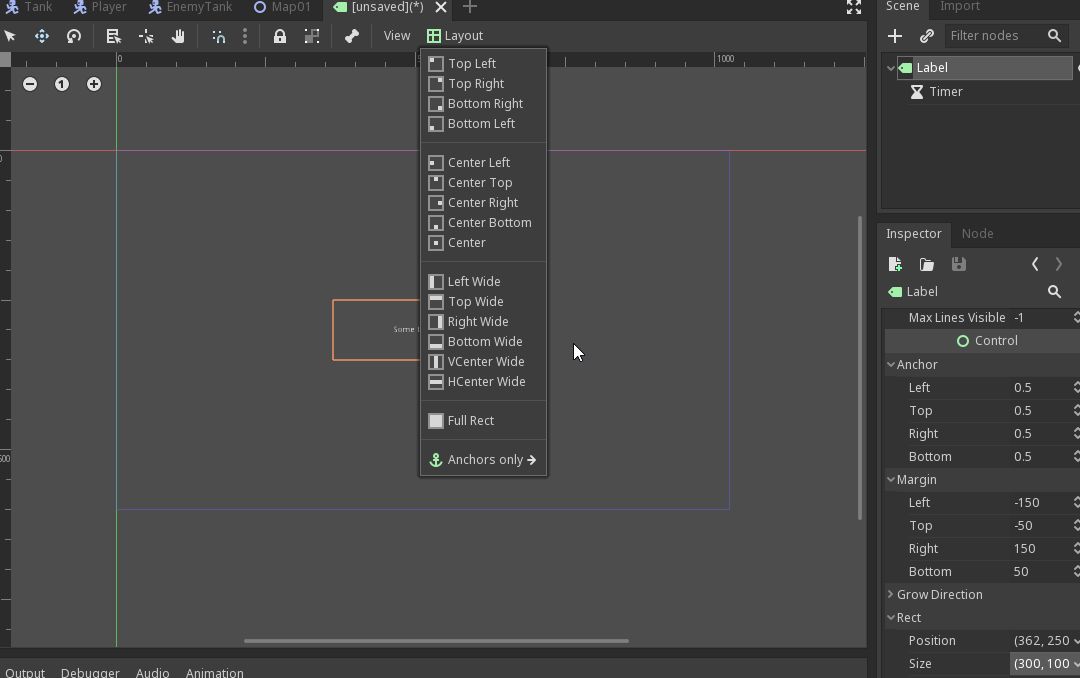The height and width of the screenshot is (678, 1080).
Task: Reset zoom with the 1 button
Action: tap(62, 84)
